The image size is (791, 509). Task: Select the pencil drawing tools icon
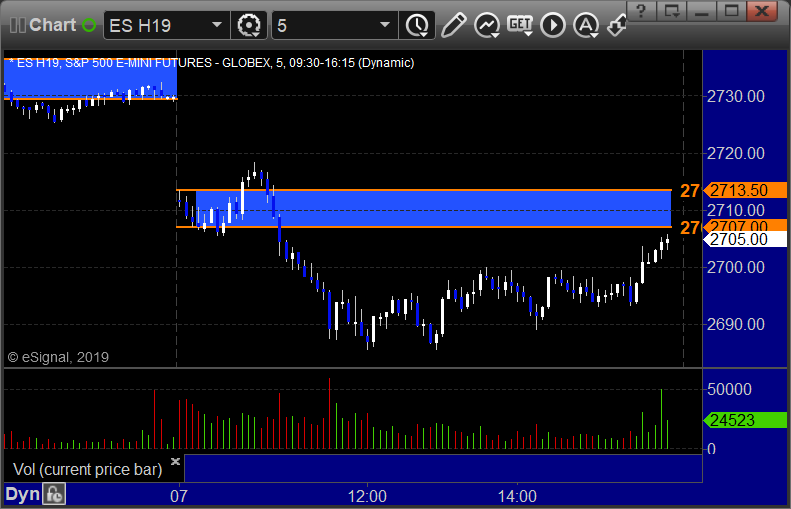453,25
